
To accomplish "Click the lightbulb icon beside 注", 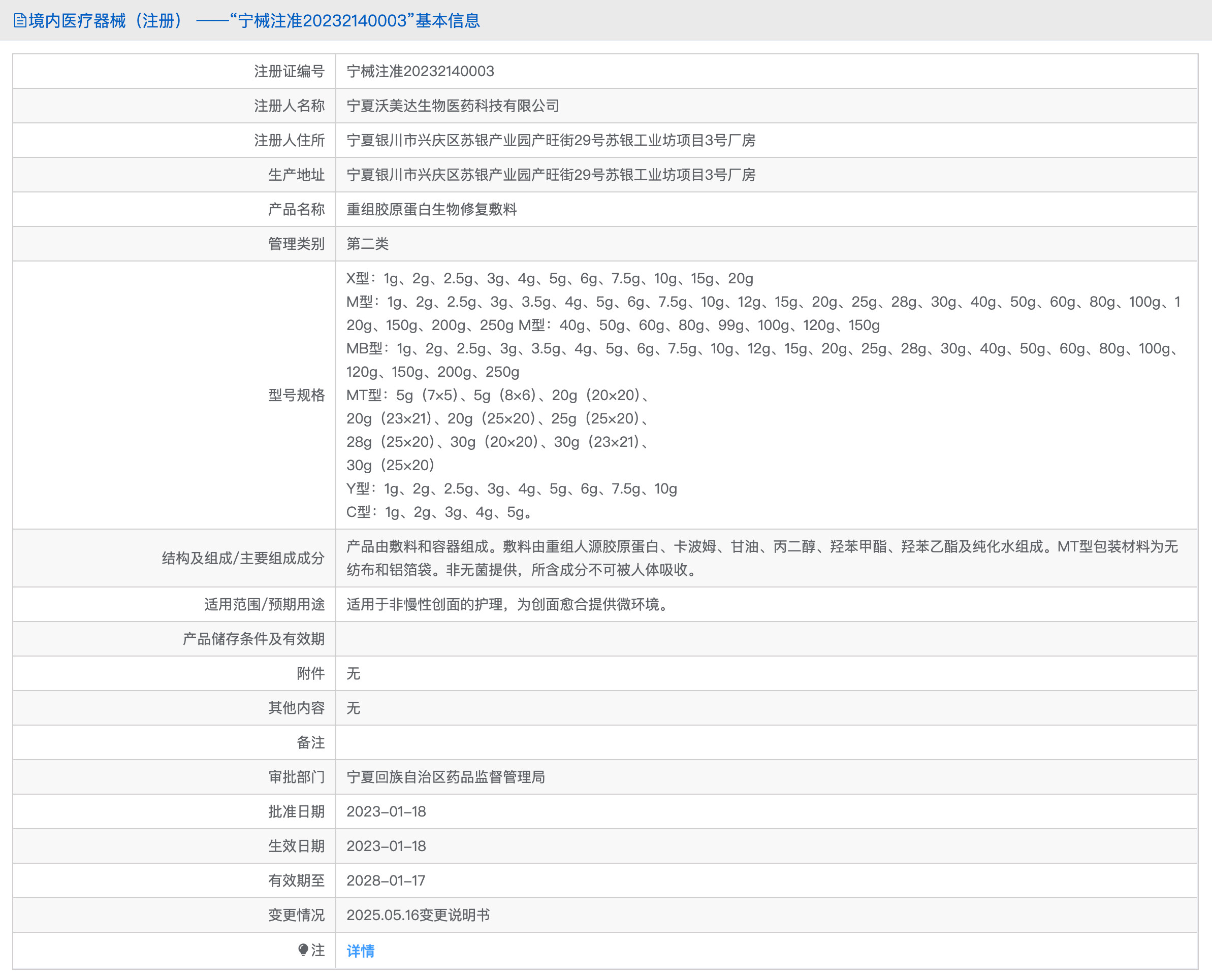I will tap(304, 950).
